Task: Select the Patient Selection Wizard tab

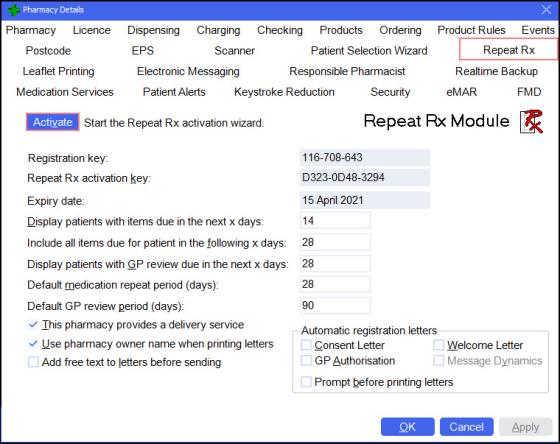Action: pos(369,51)
